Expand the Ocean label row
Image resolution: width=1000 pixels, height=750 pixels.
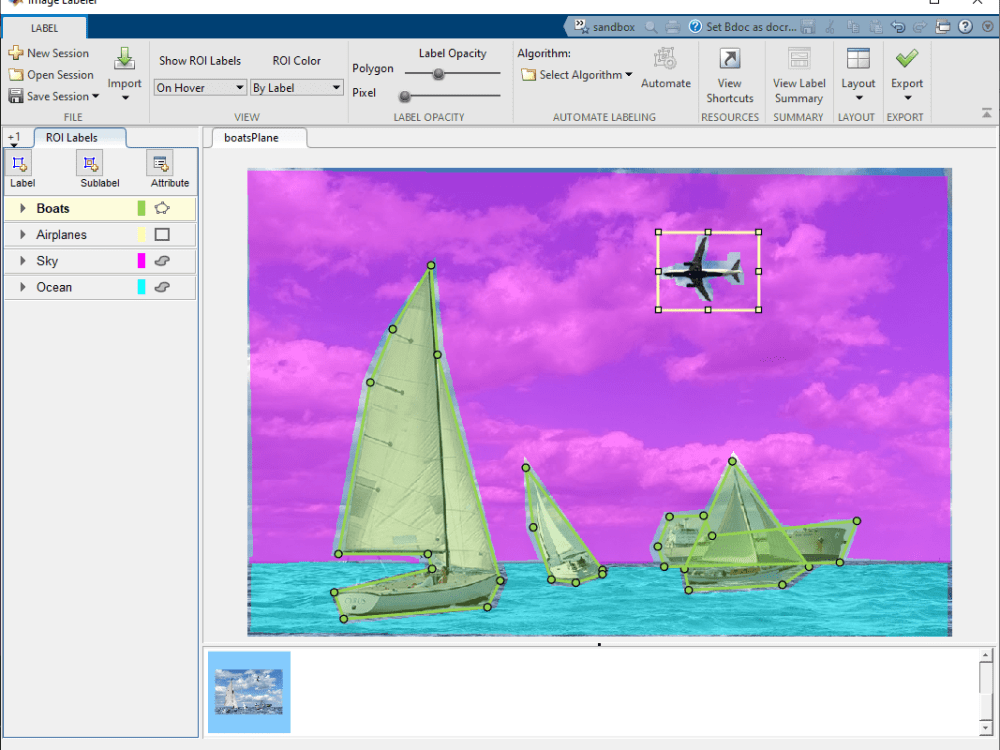click(x=22, y=286)
